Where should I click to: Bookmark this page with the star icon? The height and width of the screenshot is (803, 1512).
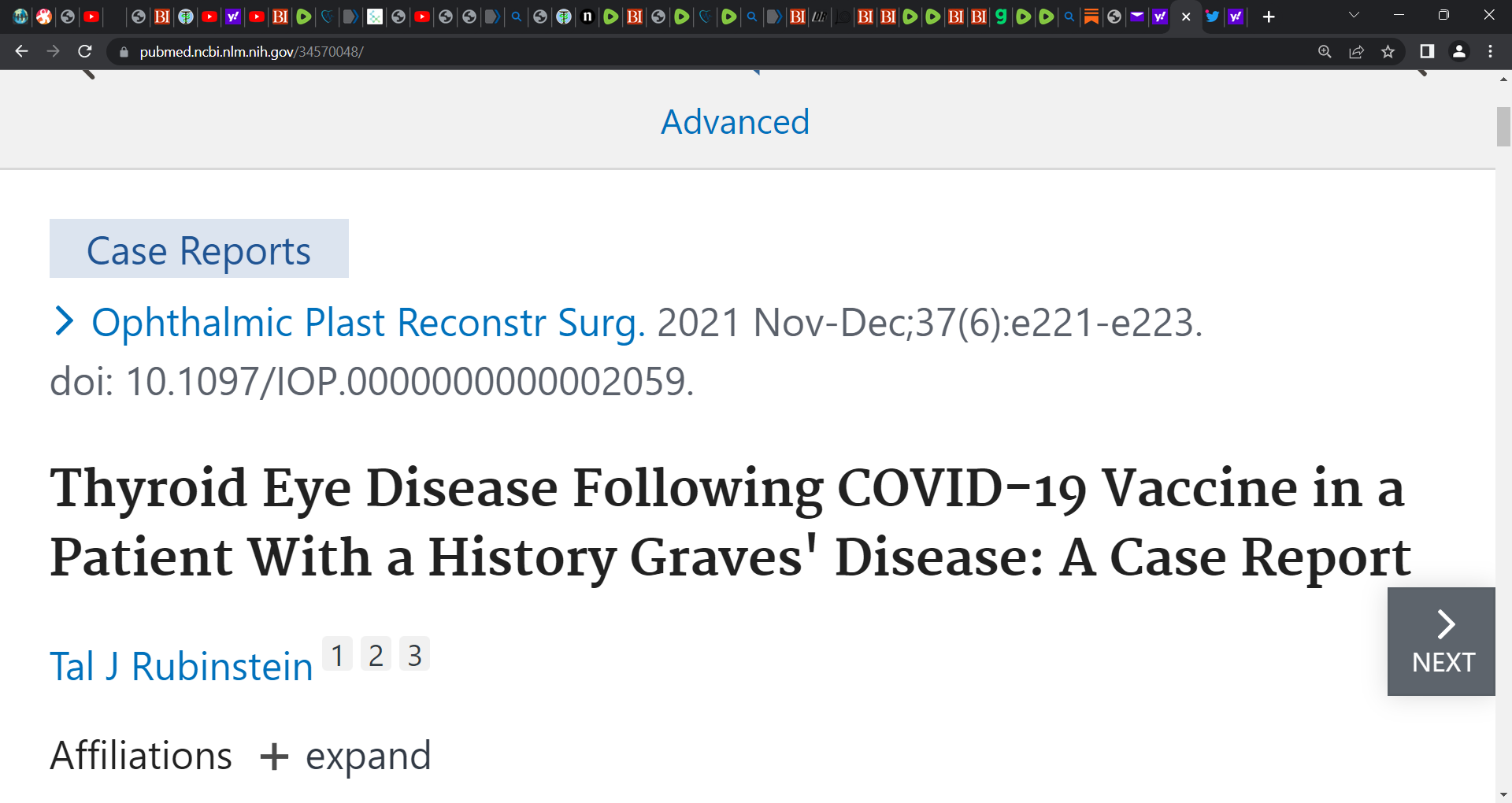pos(1388,52)
